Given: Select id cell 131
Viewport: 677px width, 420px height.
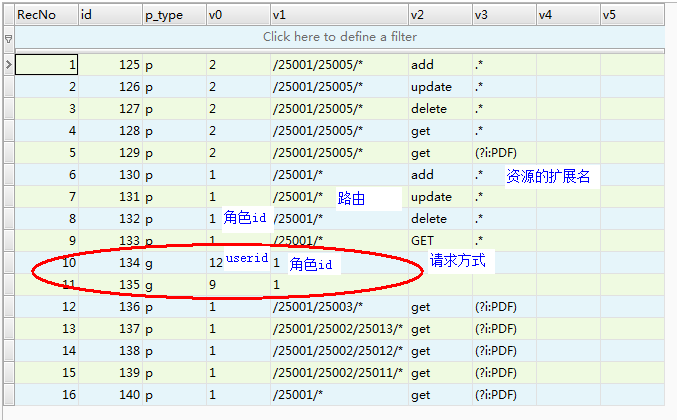Looking at the screenshot, I should [x=111, y=197].
